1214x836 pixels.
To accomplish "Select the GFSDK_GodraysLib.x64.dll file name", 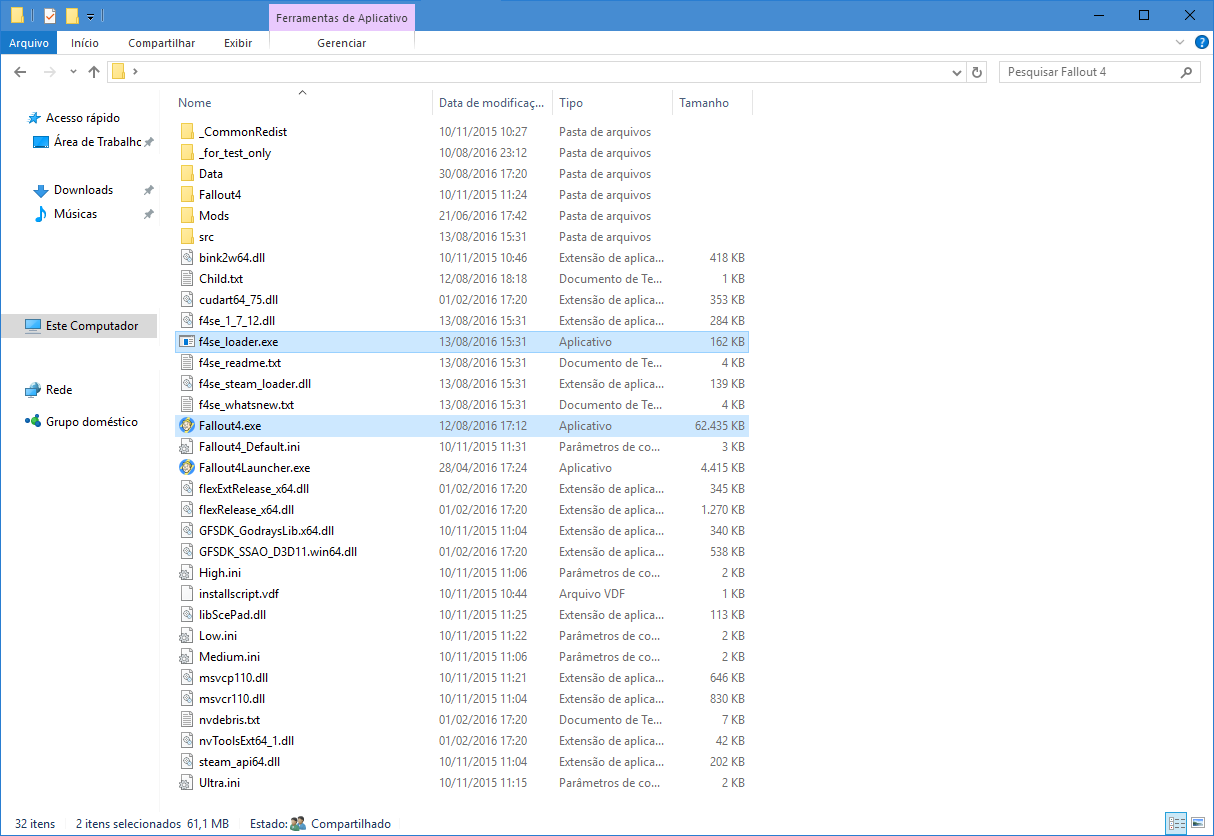I will click(x=266, y=531).
